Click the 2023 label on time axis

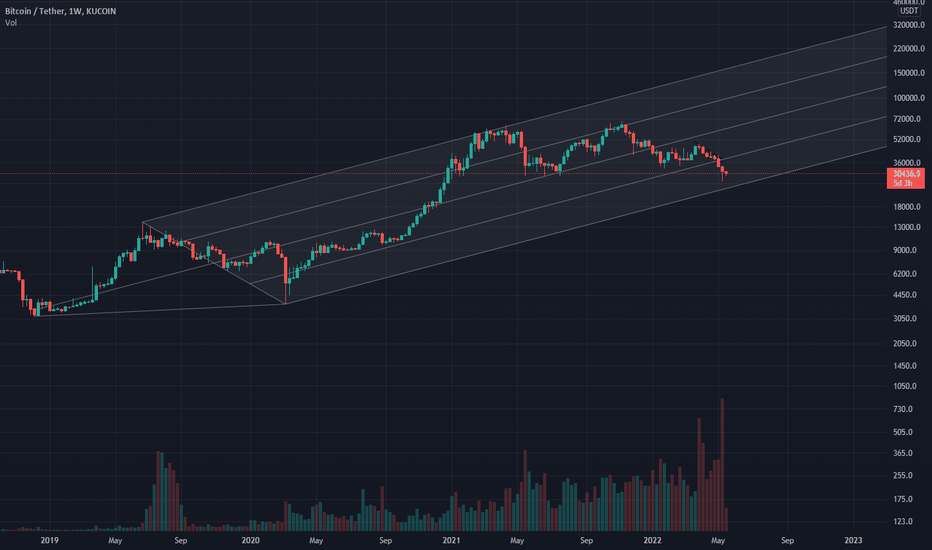853,540
